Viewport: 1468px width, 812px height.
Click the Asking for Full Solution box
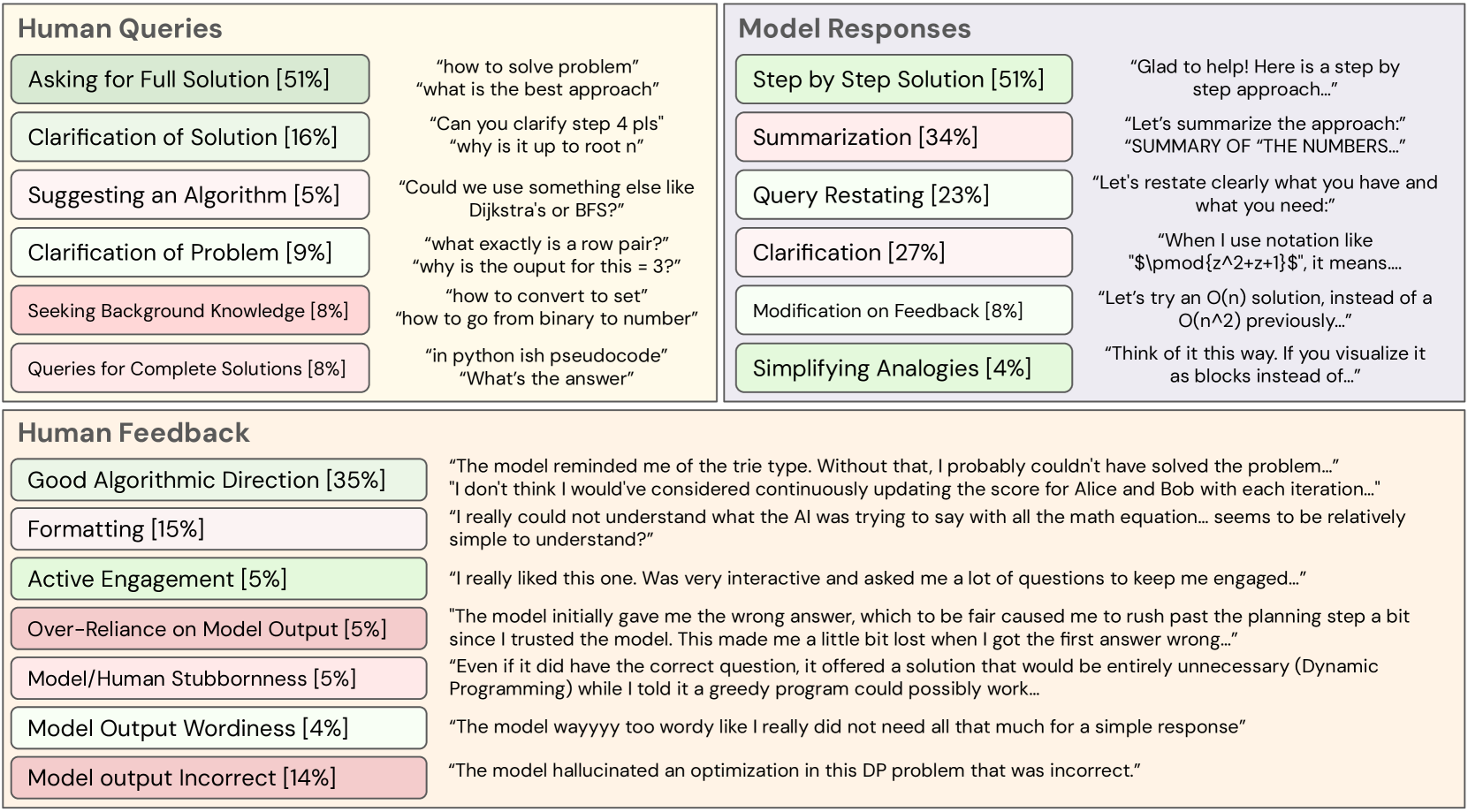pos(190,80)
